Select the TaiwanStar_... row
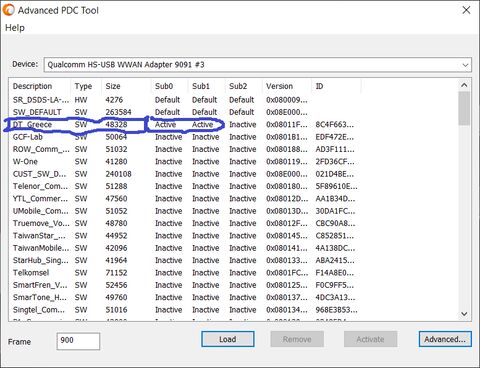This screenshot has height=368, width=480. pyautogui.click(x=185, y=236)
